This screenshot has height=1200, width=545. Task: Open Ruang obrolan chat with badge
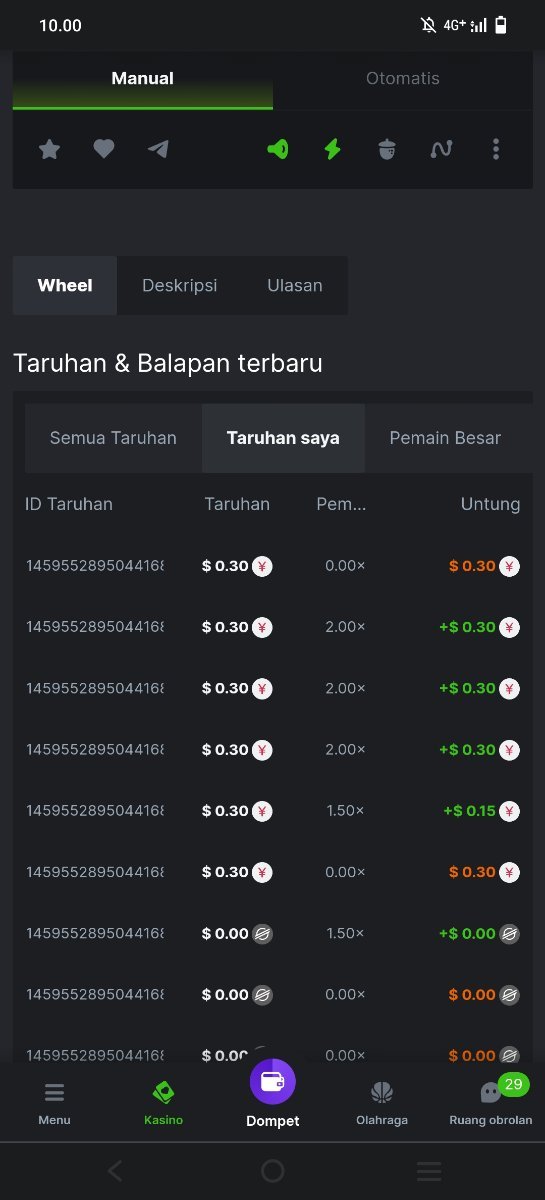pos(491,1103)
